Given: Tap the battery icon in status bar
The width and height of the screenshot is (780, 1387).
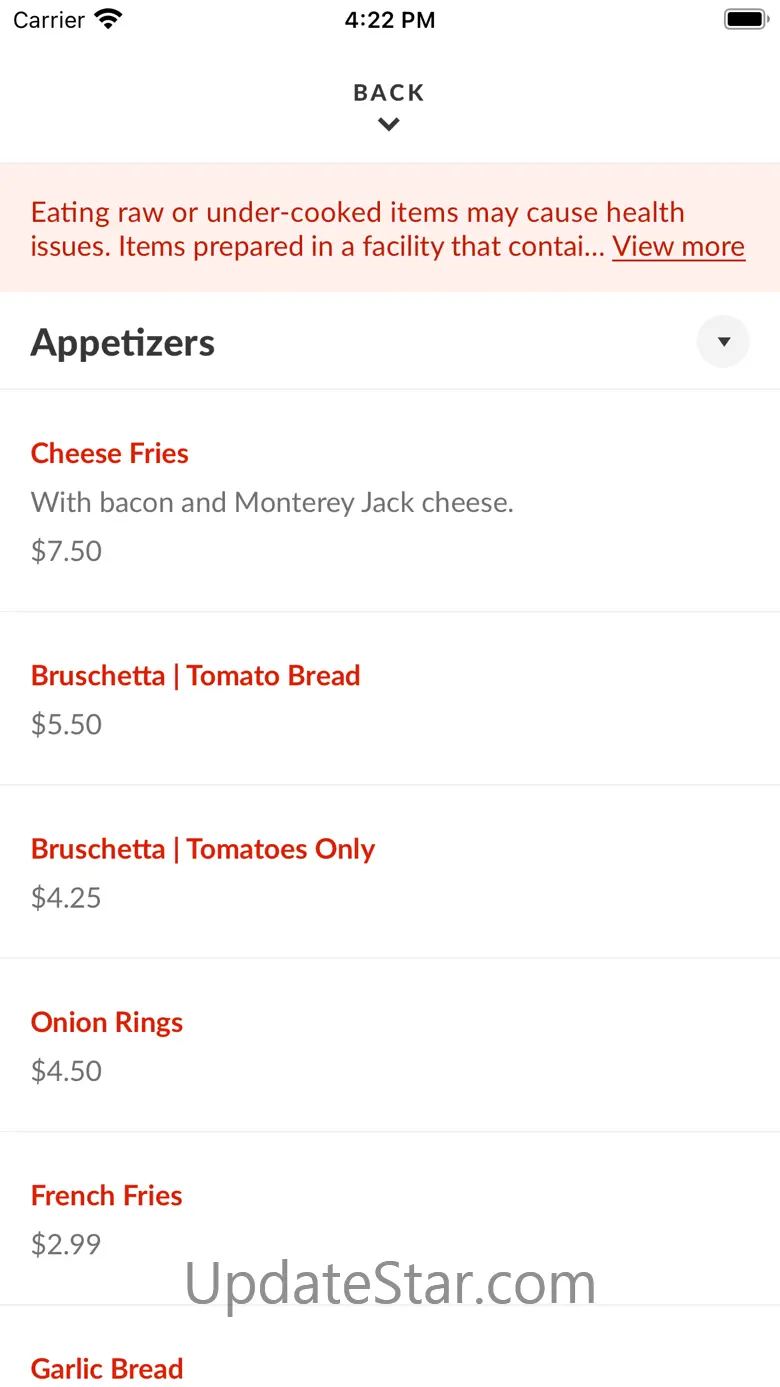Looking at the screenshot, I should 745,19.
